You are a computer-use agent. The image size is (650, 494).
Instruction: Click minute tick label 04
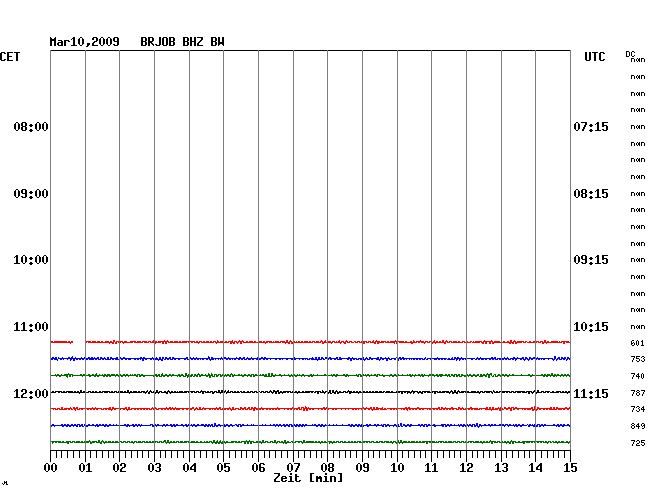click(189, 468)
